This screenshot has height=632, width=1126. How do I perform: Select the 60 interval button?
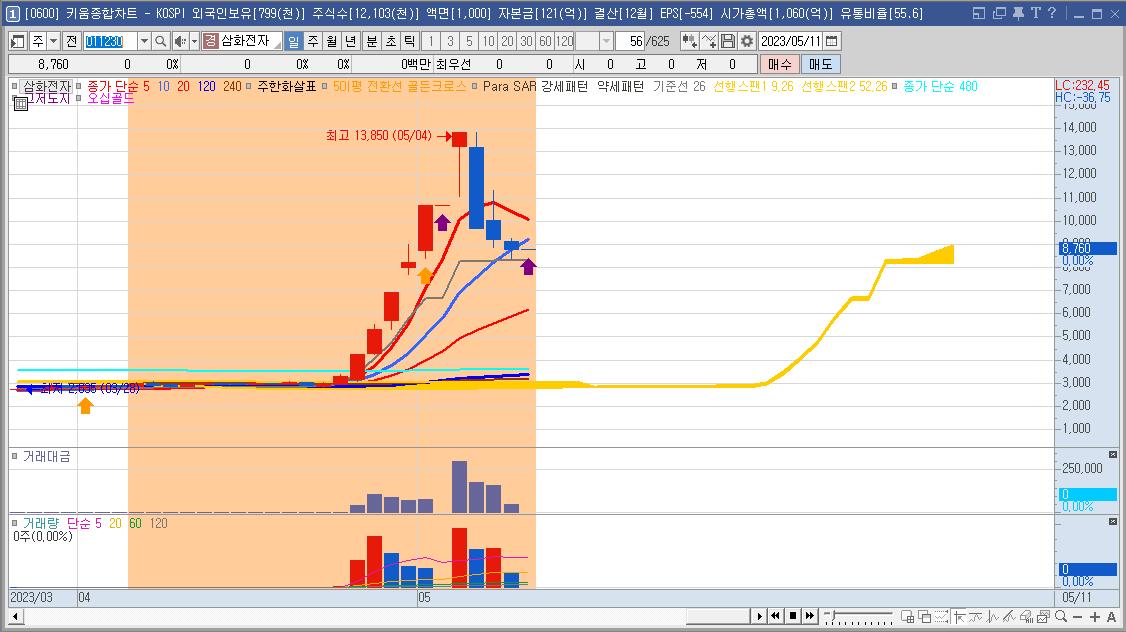click(546, 42)
